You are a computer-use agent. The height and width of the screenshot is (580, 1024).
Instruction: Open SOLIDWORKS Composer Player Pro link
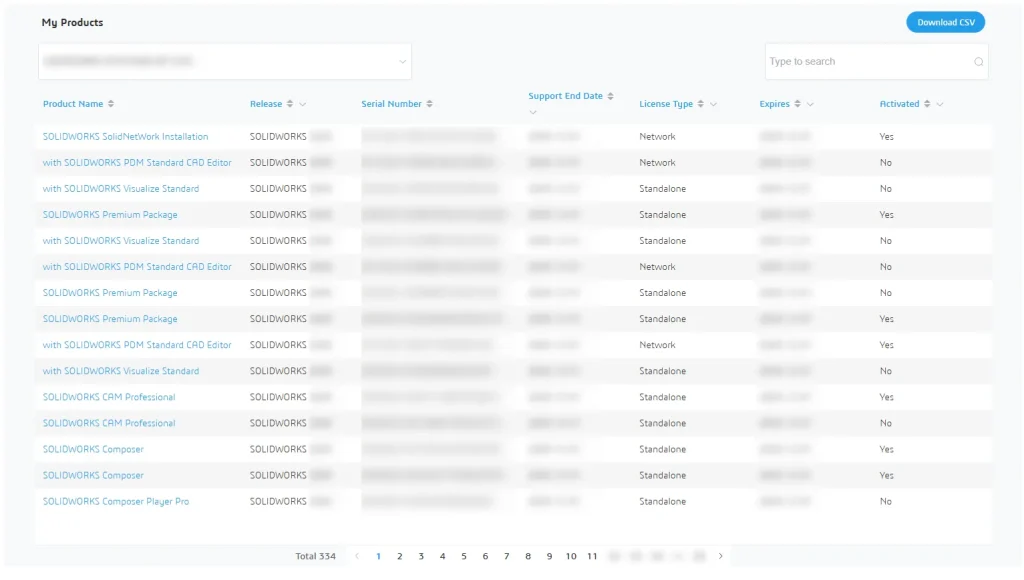click(x=116, y=502)
